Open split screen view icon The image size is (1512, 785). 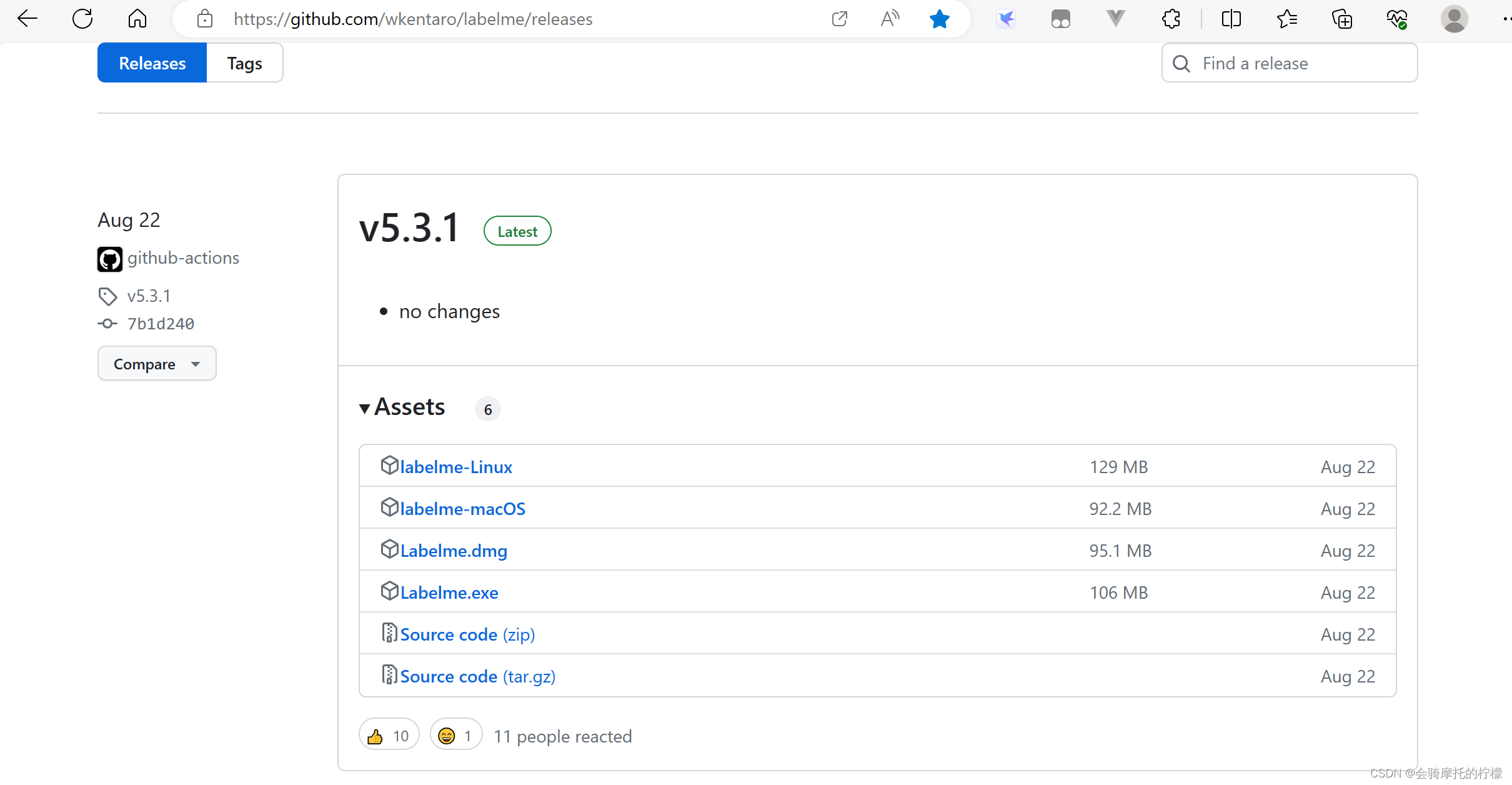[x=1231, y=19]
